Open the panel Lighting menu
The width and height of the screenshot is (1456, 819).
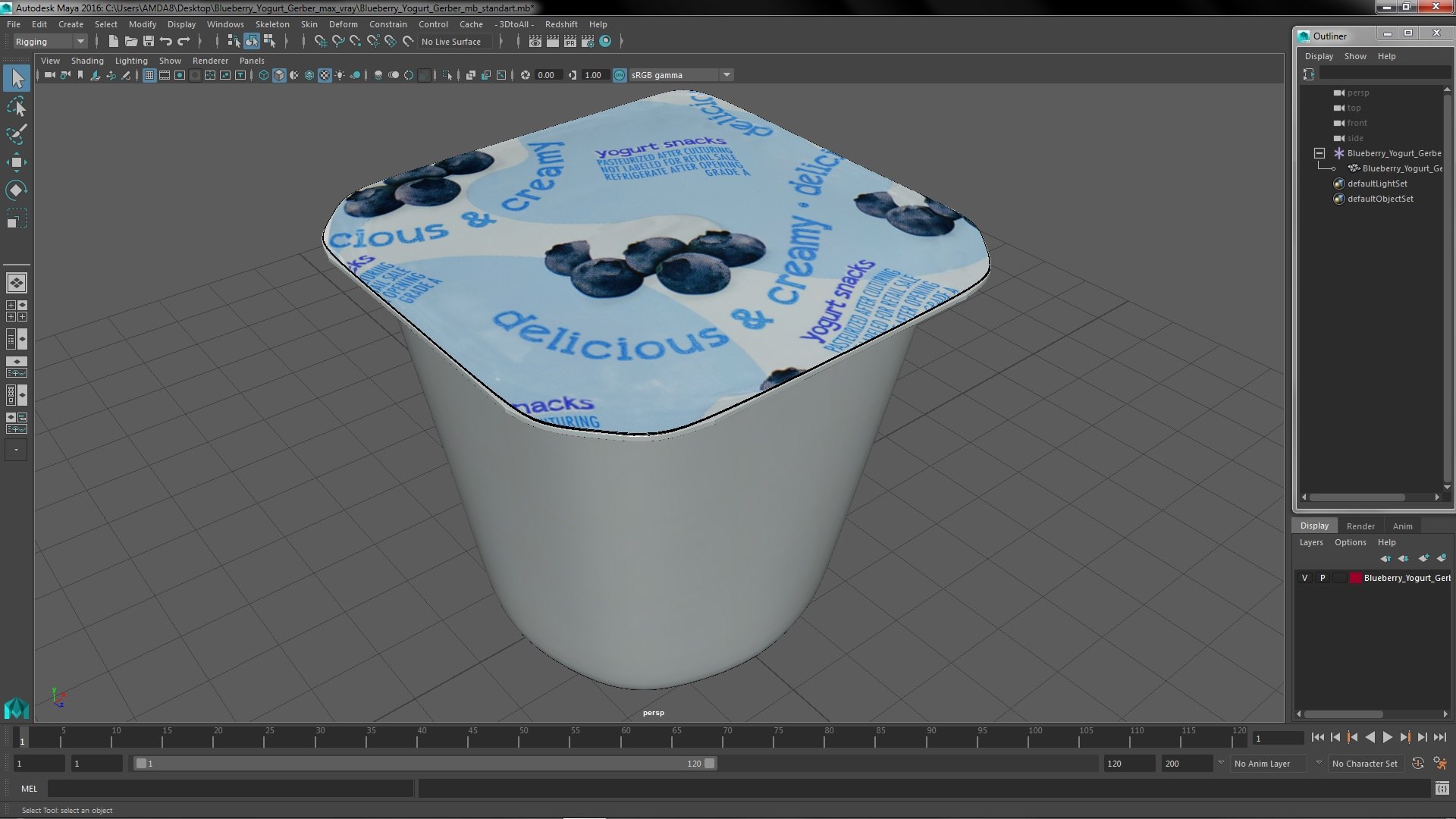point(131,61)
